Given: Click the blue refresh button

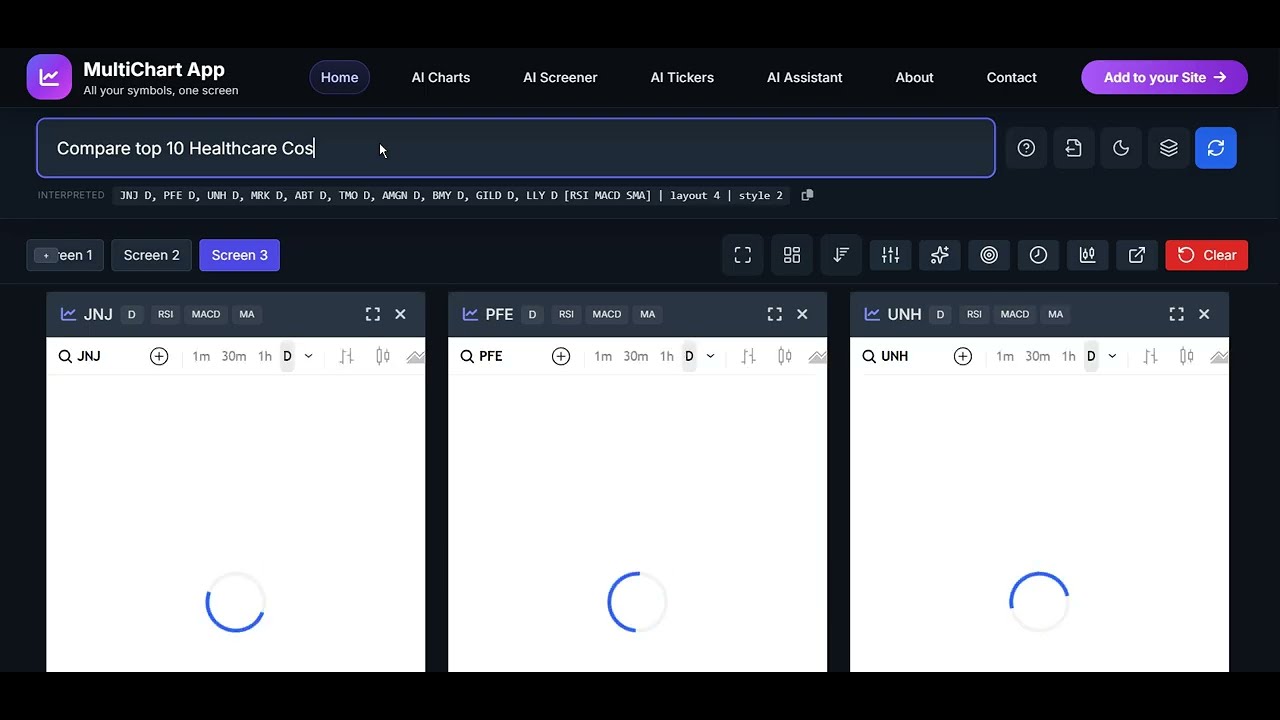Looking at the screenshot, I should (x=1216, y=148).
